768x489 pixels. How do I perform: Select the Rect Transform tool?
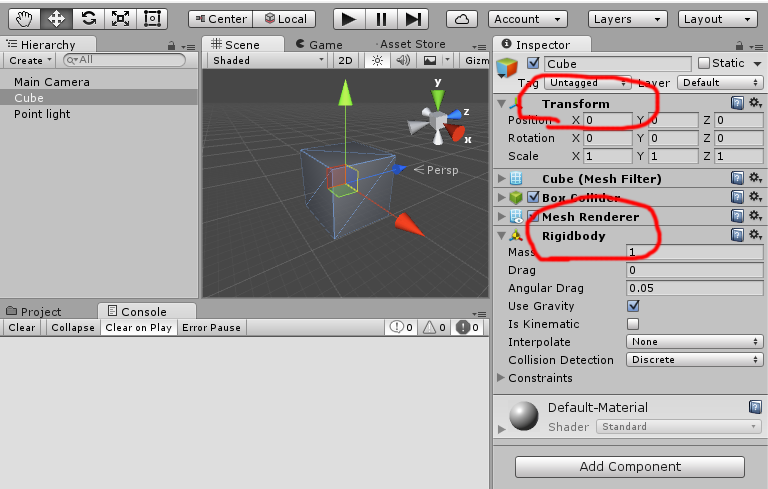point(152,19)
